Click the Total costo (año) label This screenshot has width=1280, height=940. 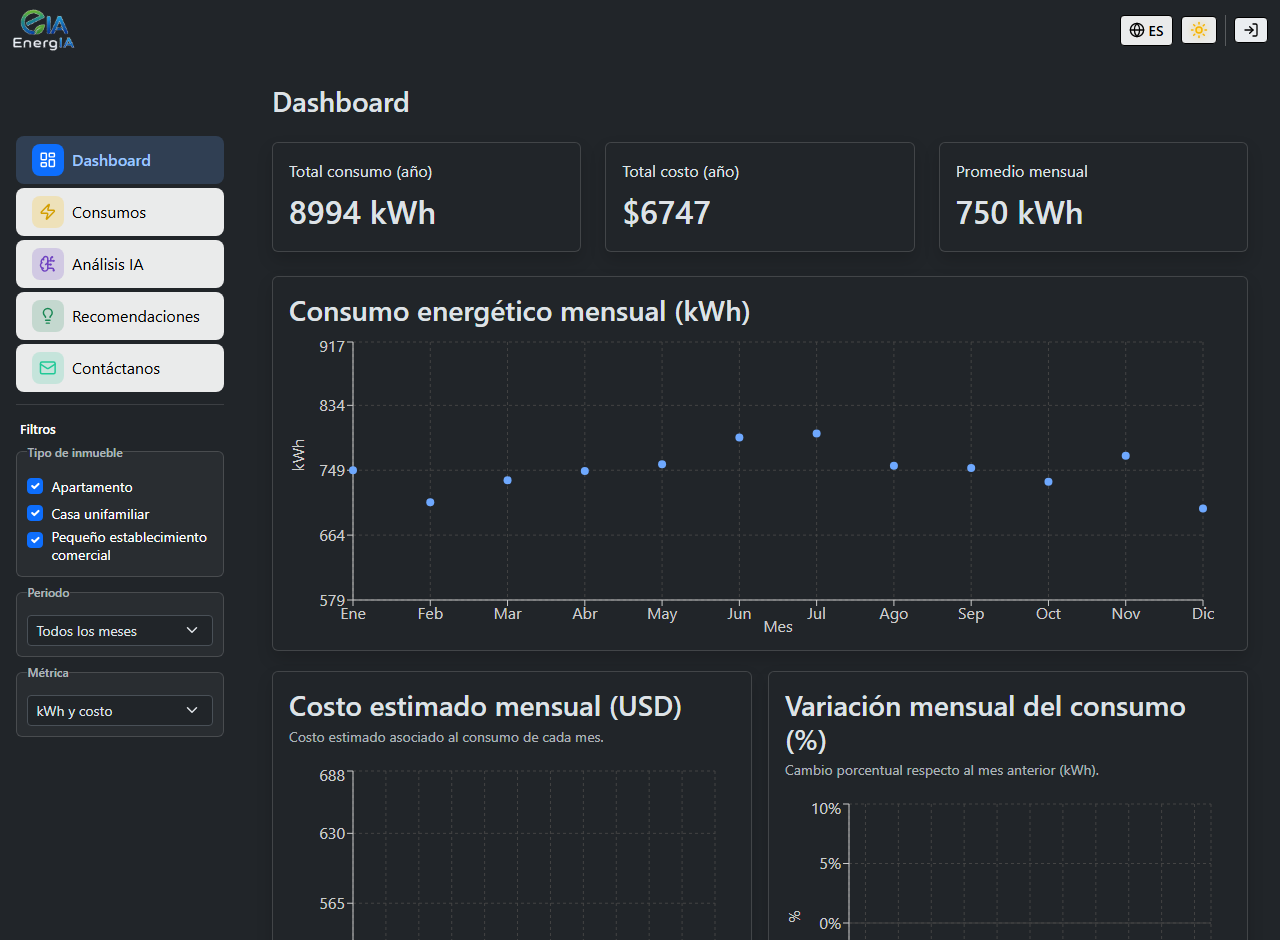pyautogui.click(x=680, y=172)
